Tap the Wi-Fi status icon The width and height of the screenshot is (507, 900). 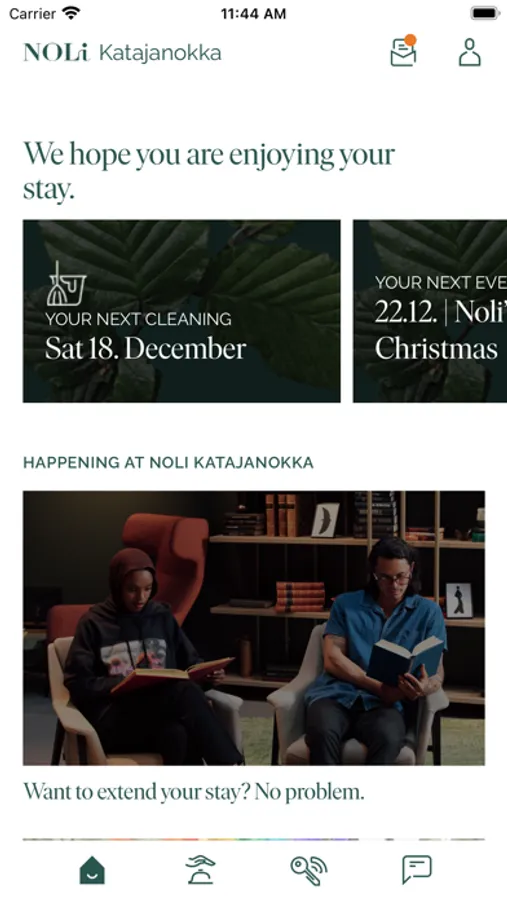click(71, 13)
